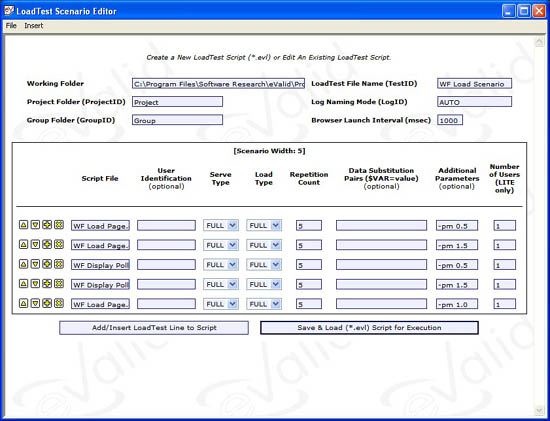Click the Repetition Count column header
This screenshot has width=550, height=421.
tap(309, 178)
